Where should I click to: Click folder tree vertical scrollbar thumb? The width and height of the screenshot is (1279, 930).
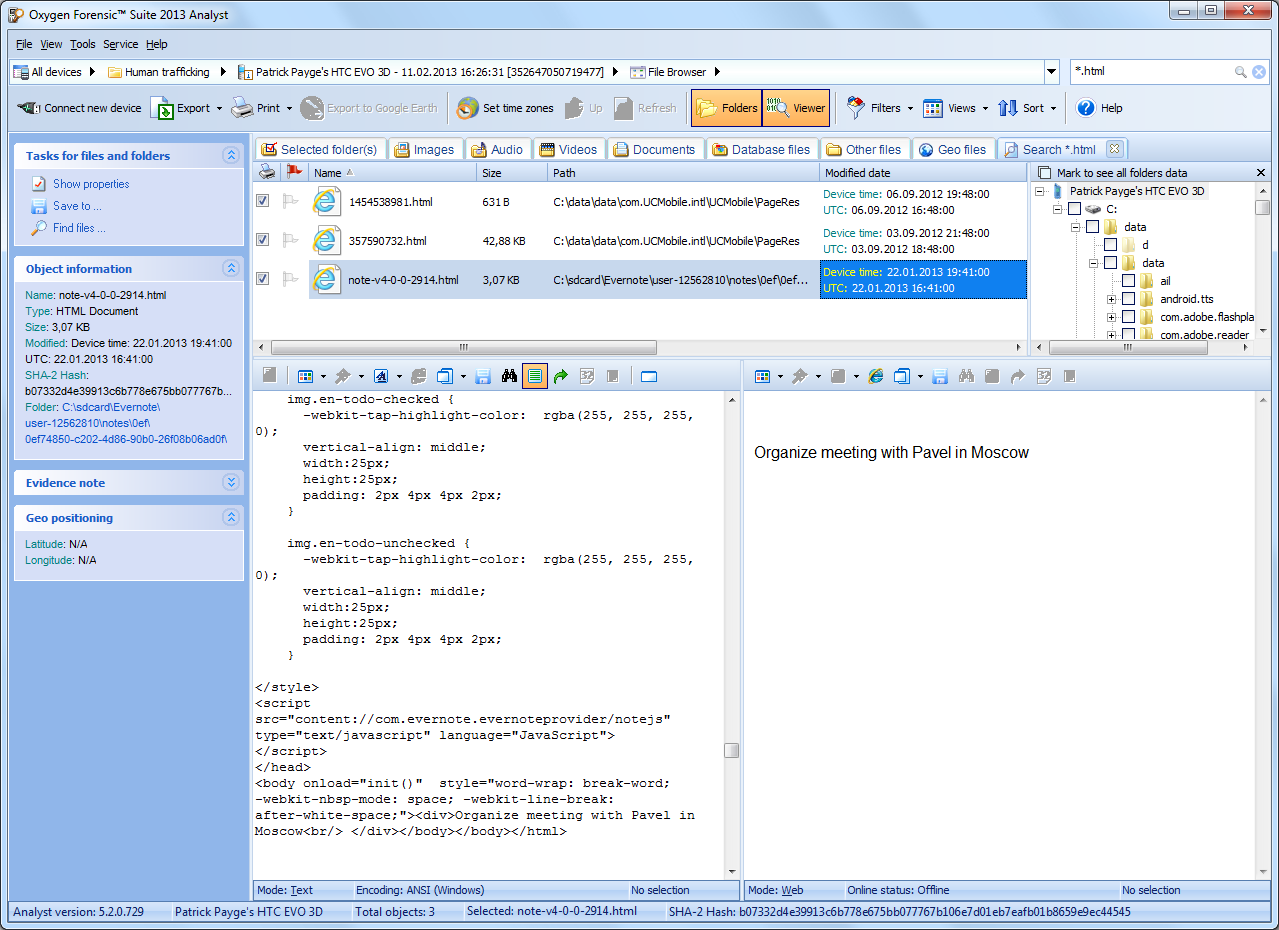click(1263, 208)
